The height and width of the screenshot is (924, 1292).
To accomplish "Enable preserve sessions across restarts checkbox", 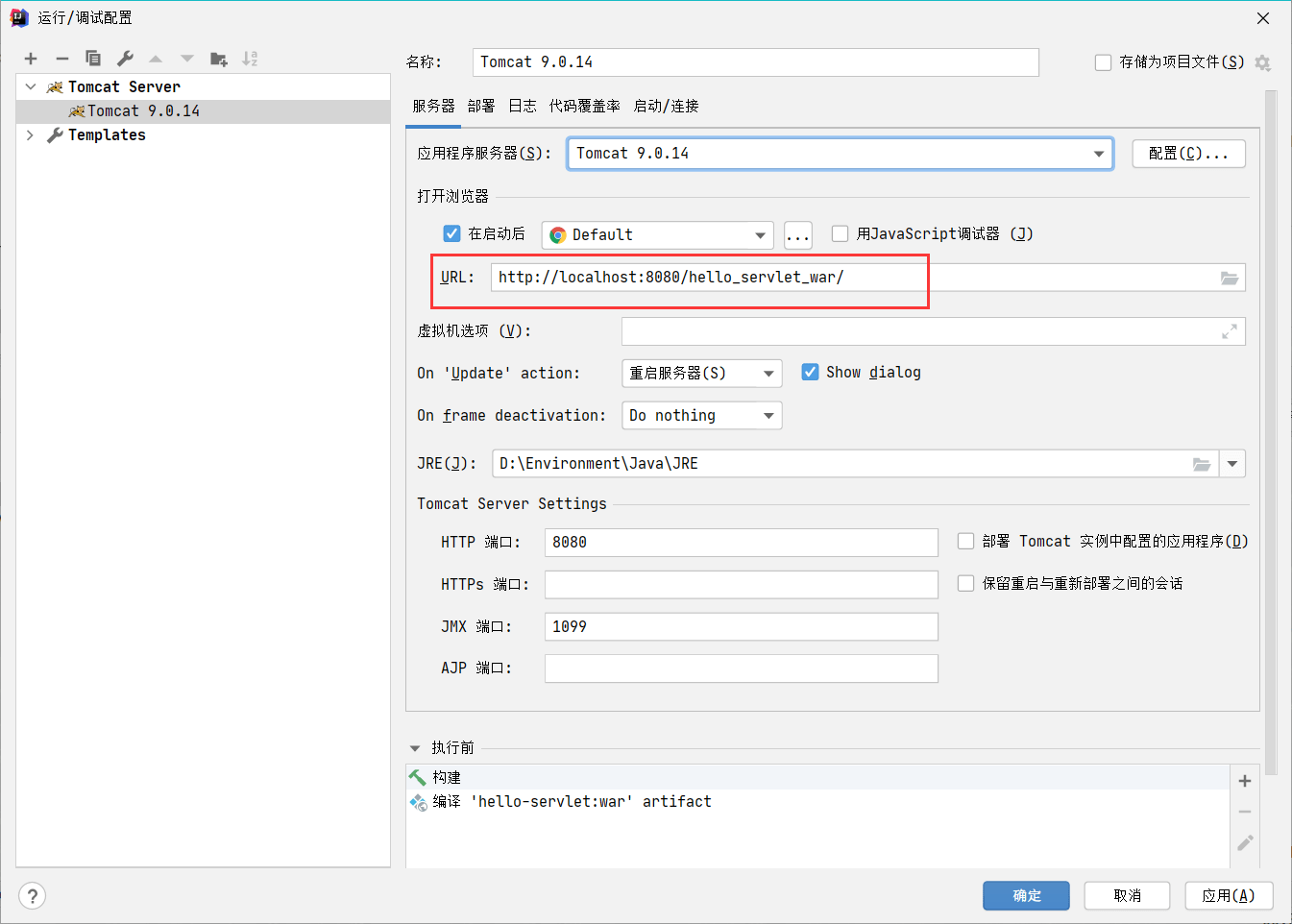I will point(966,583).
